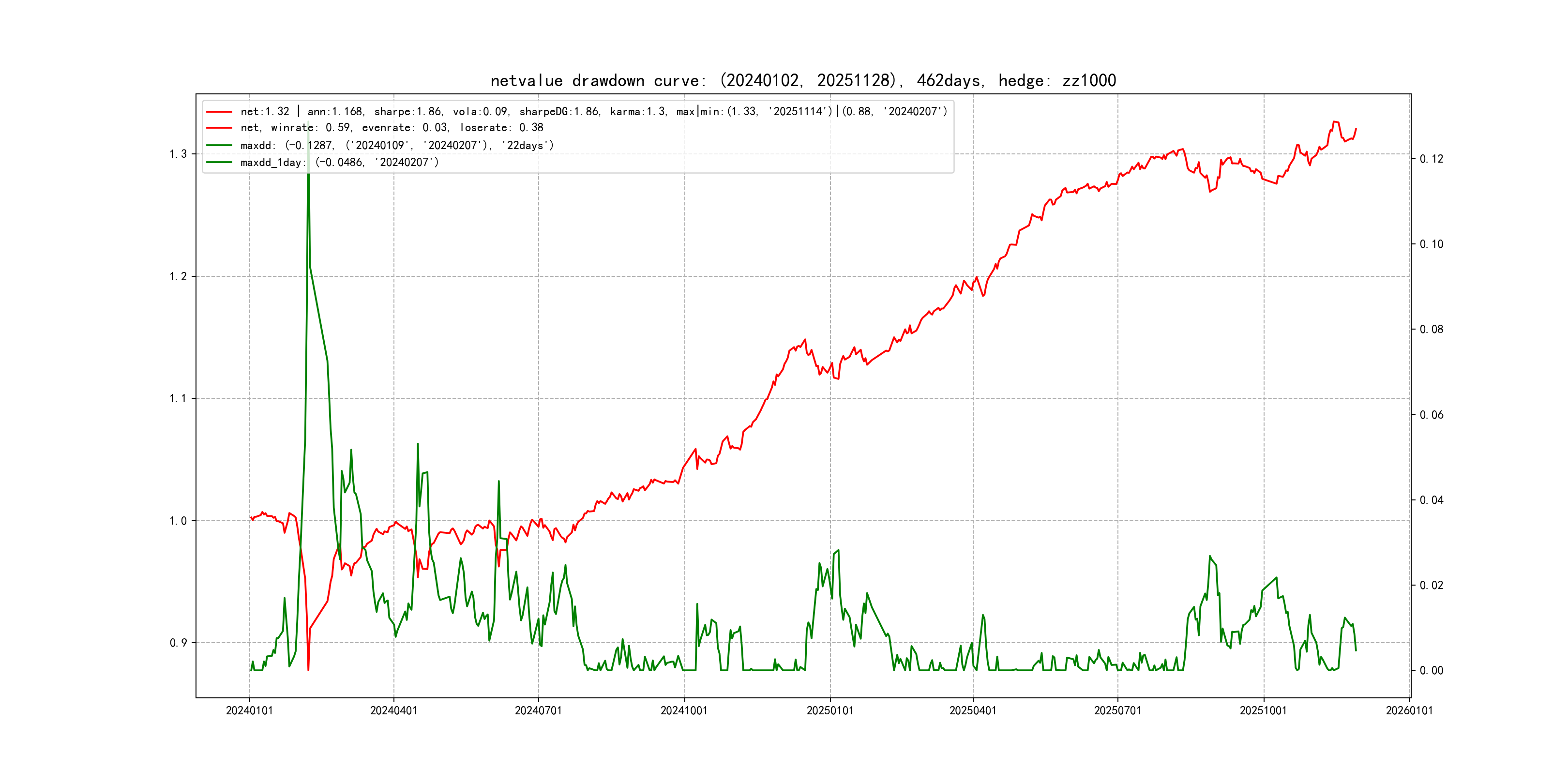Click the chart title text
This screenshot has height=784, width=1568.
[x=803, y=81]
